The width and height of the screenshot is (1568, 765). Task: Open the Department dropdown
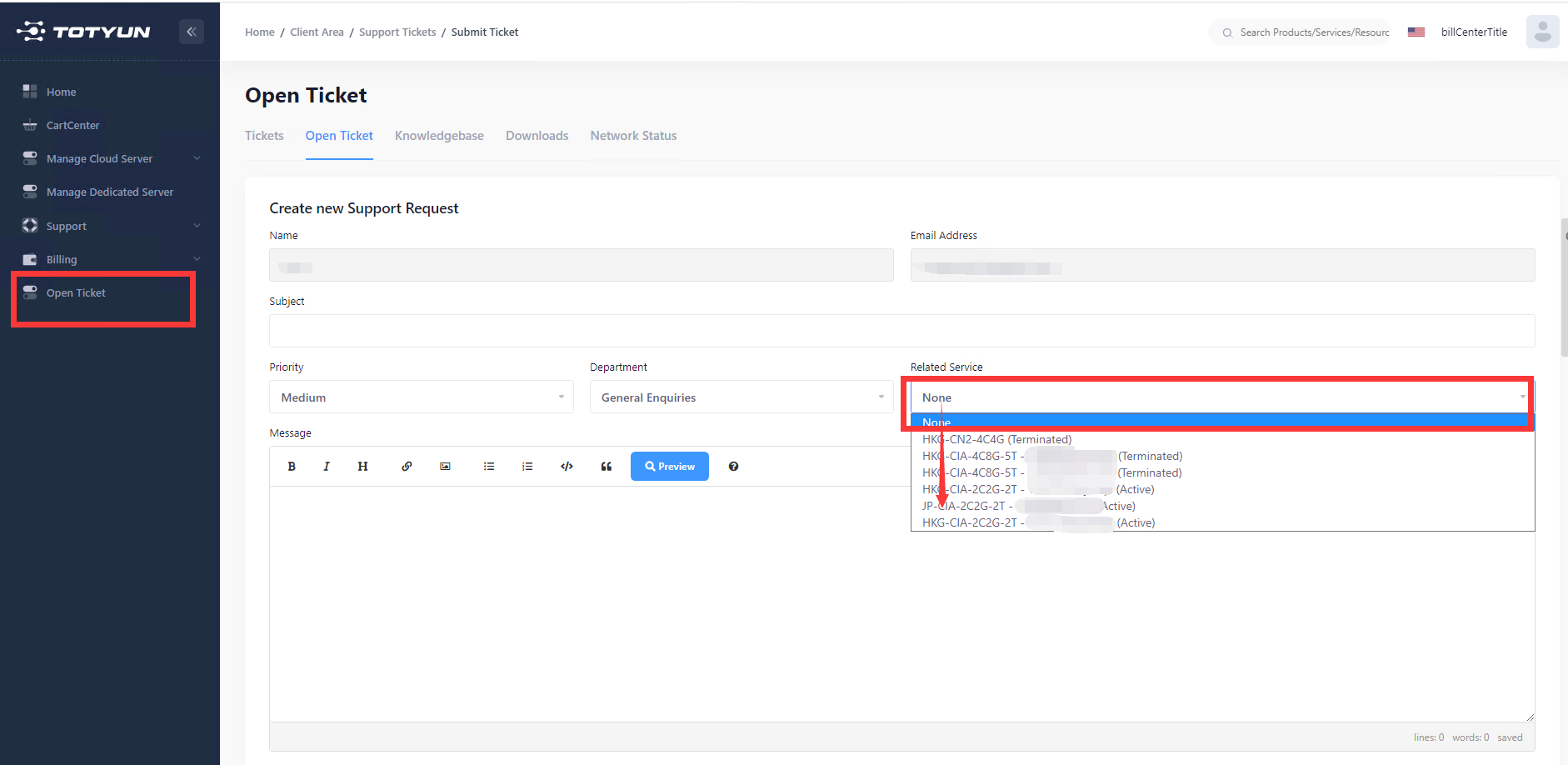tap(741, 397)
